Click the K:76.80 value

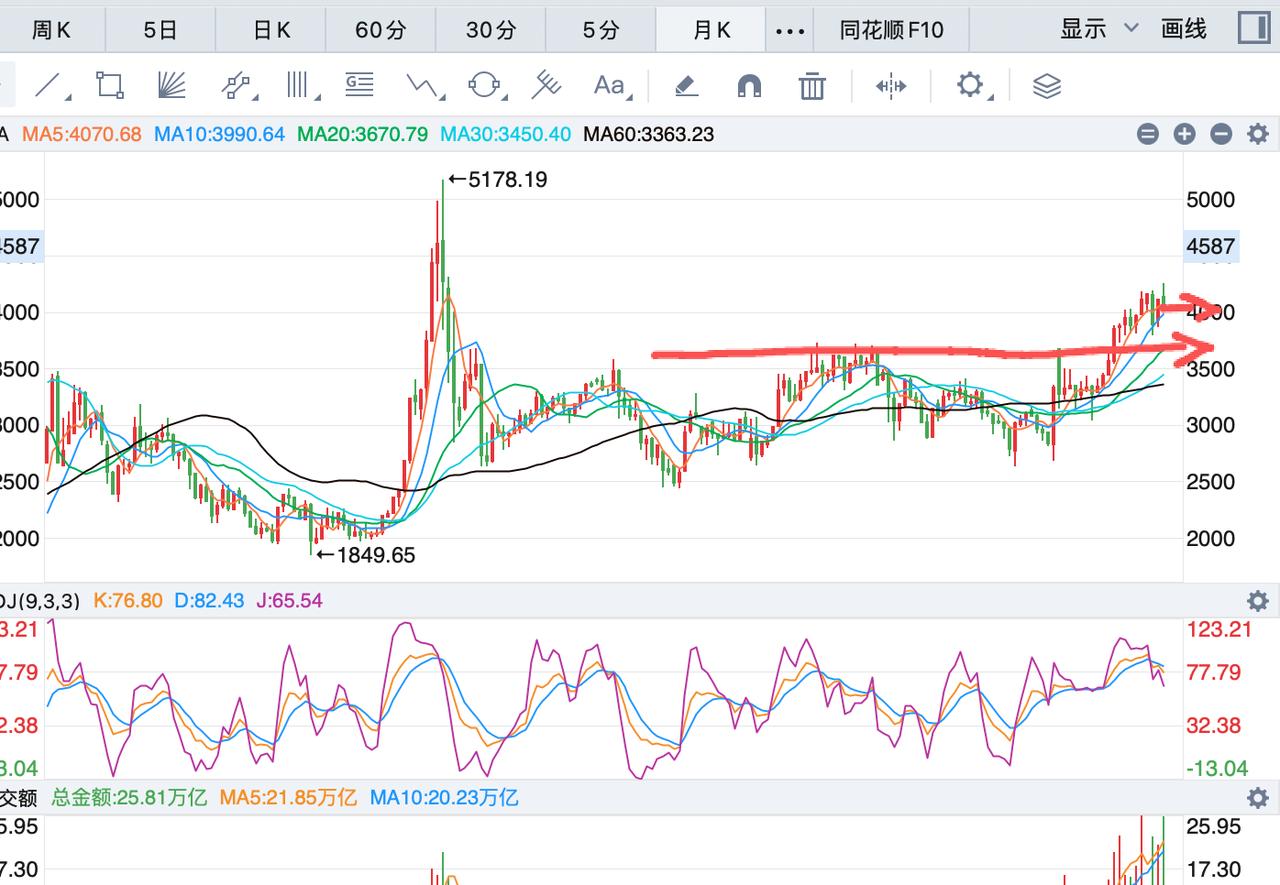(x=127, y=601)
